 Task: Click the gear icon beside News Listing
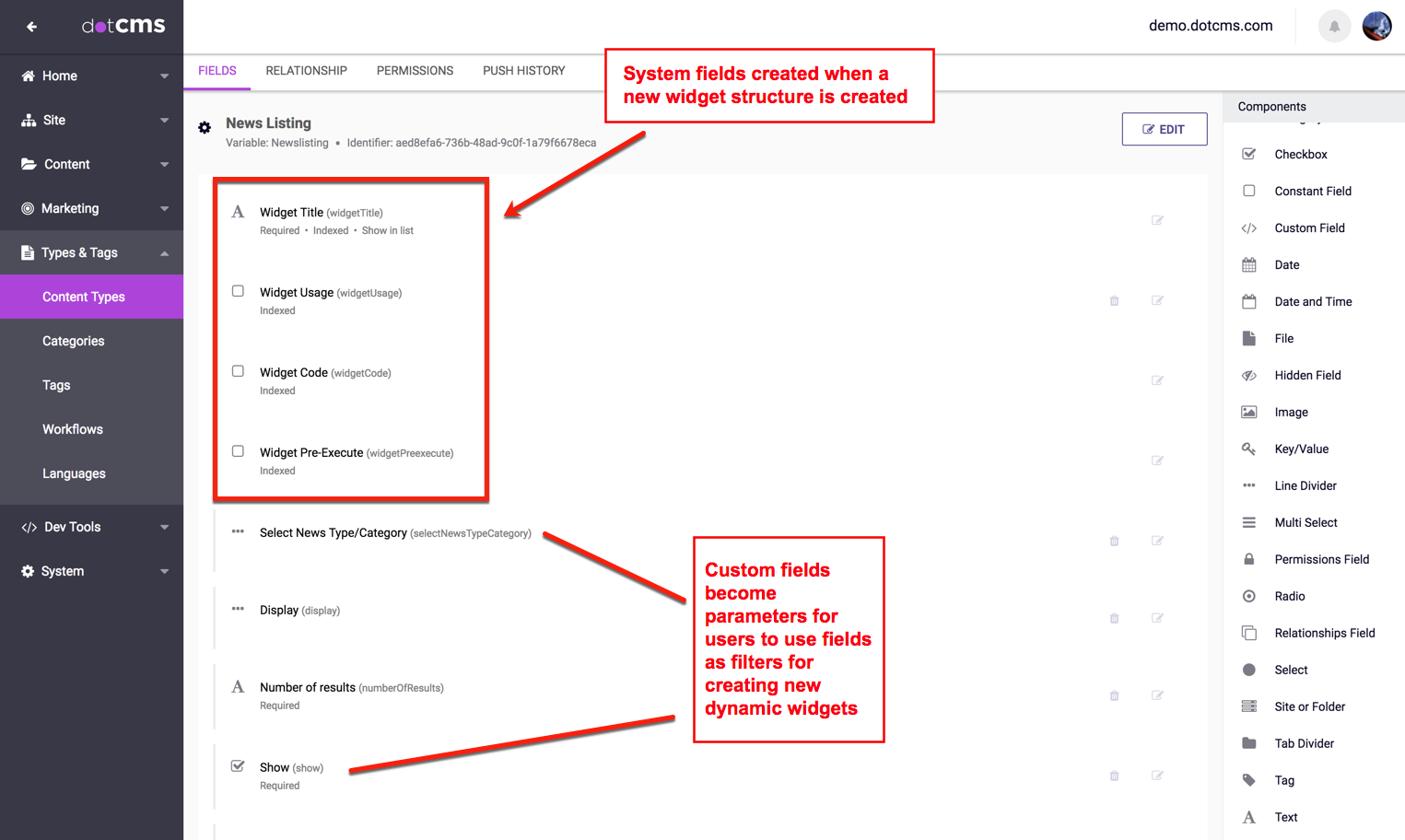pyautogui.click(x=205, y=128)
